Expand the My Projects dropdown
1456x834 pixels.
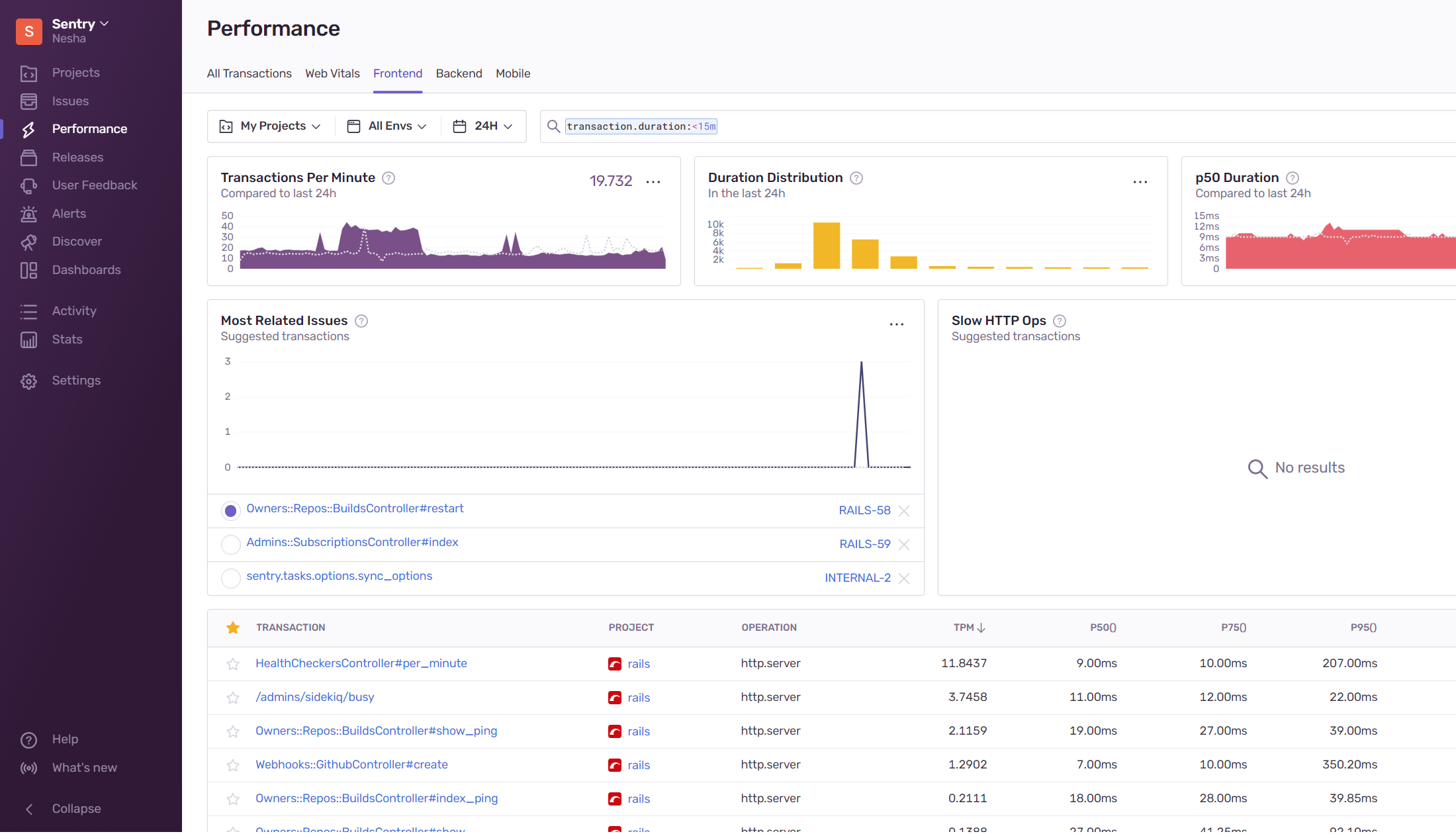point(271,126)
